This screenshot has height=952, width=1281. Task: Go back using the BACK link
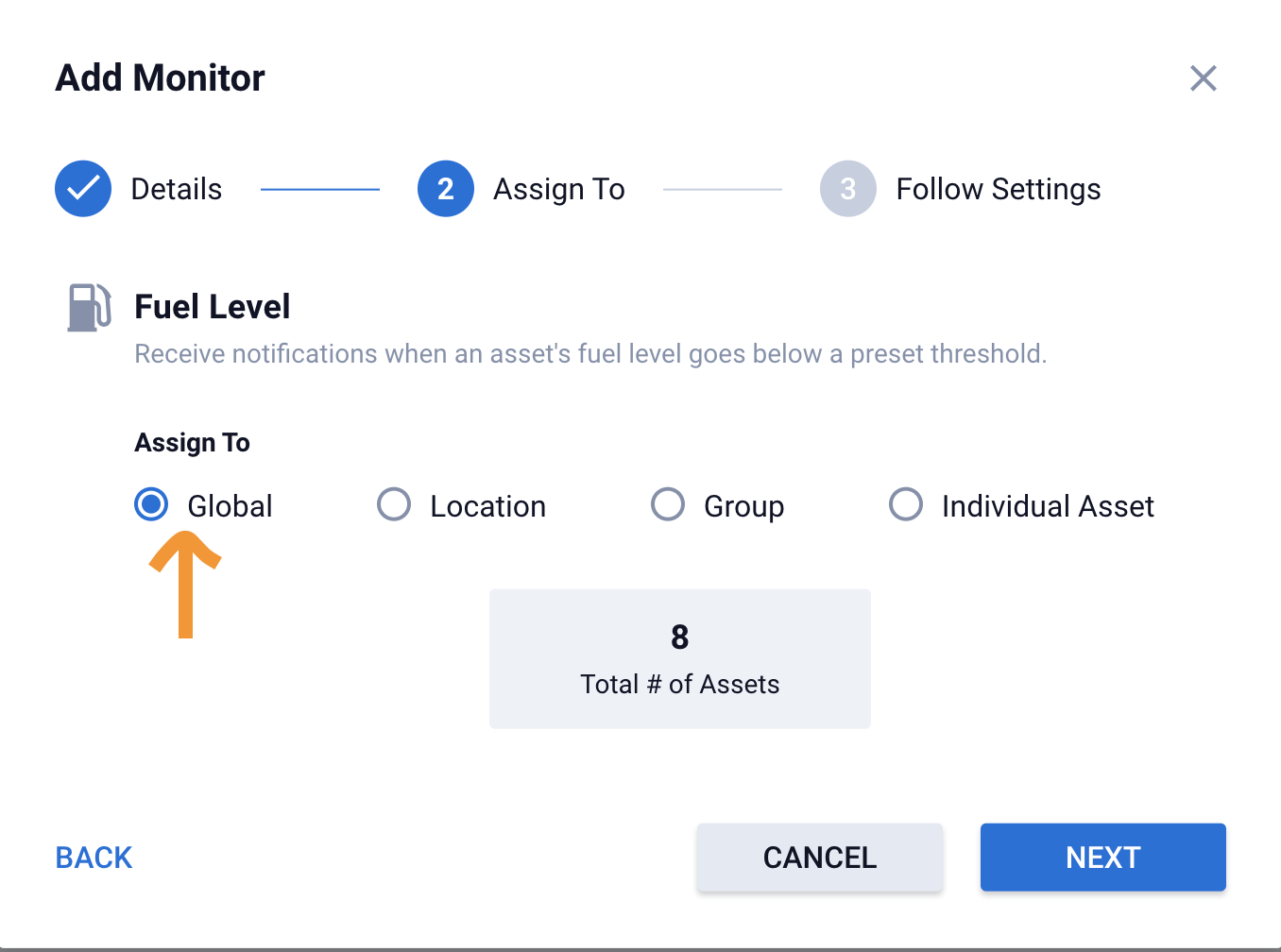coord(94,858)
